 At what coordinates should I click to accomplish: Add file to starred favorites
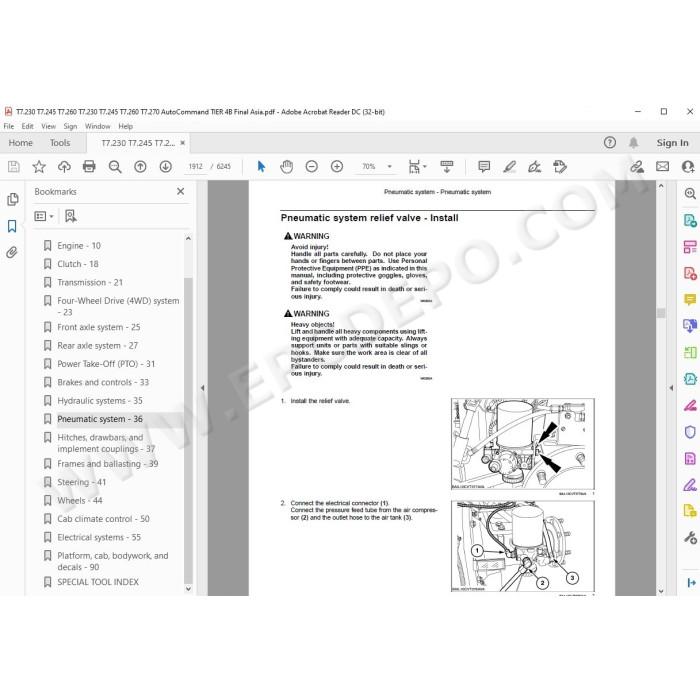click(x=39, y=167)
